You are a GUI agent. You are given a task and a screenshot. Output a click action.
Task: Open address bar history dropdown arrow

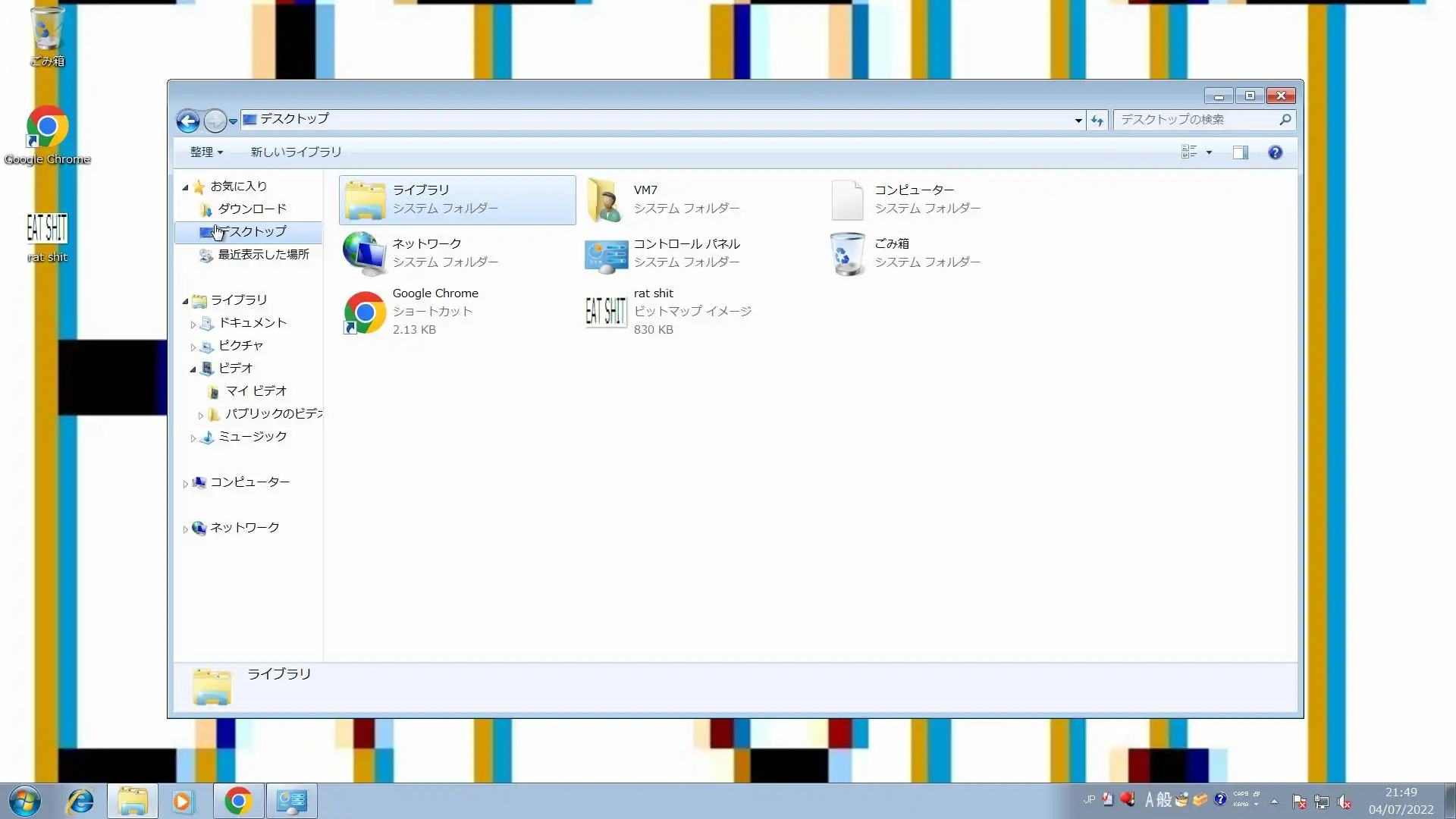coord(1078,120)
